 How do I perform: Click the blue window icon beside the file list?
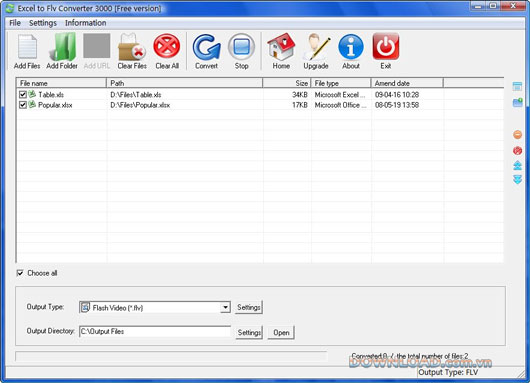[x=517, y=86]
